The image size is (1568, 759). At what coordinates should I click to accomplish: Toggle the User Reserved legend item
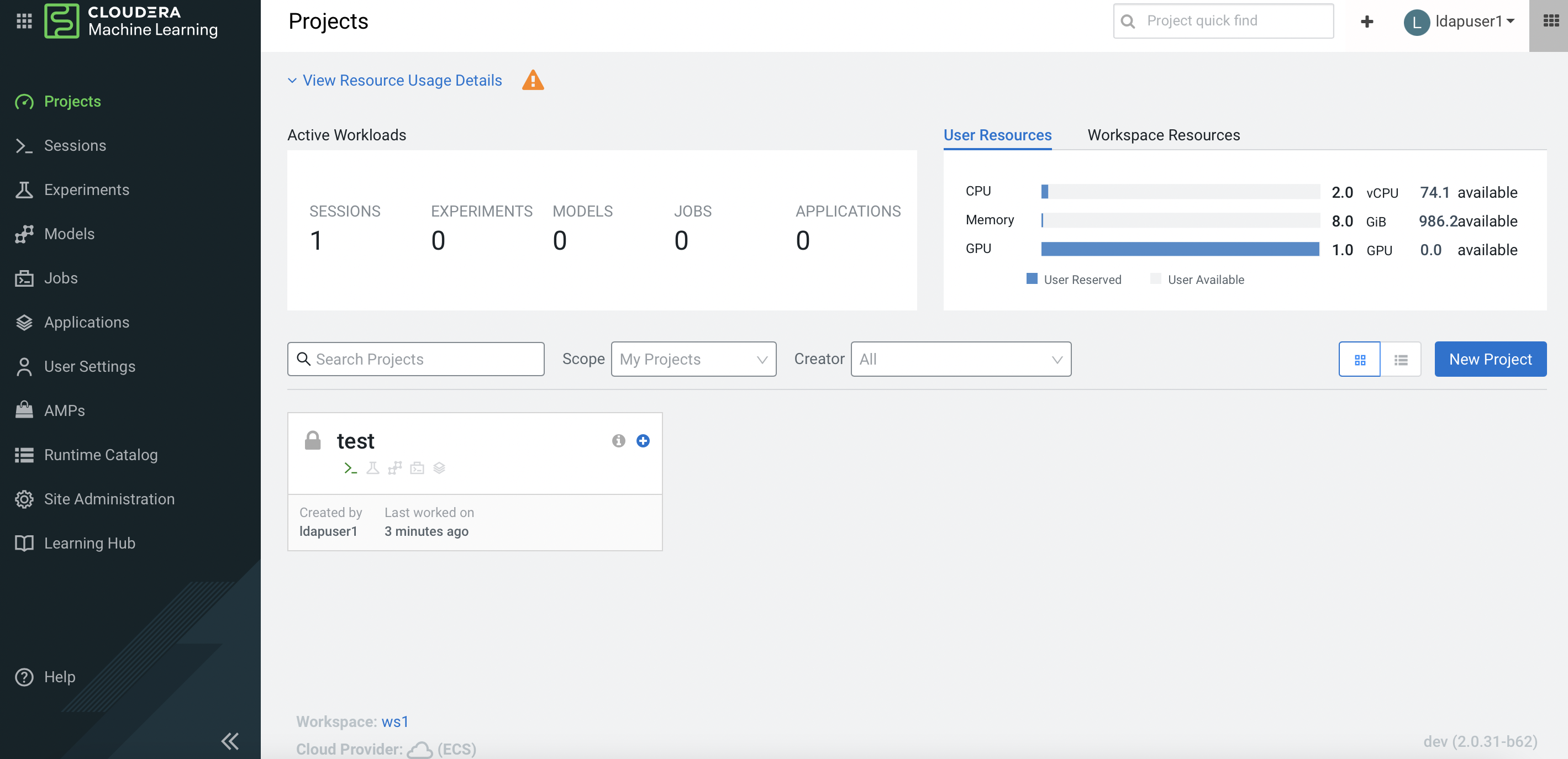click(x=1074, y=280)
